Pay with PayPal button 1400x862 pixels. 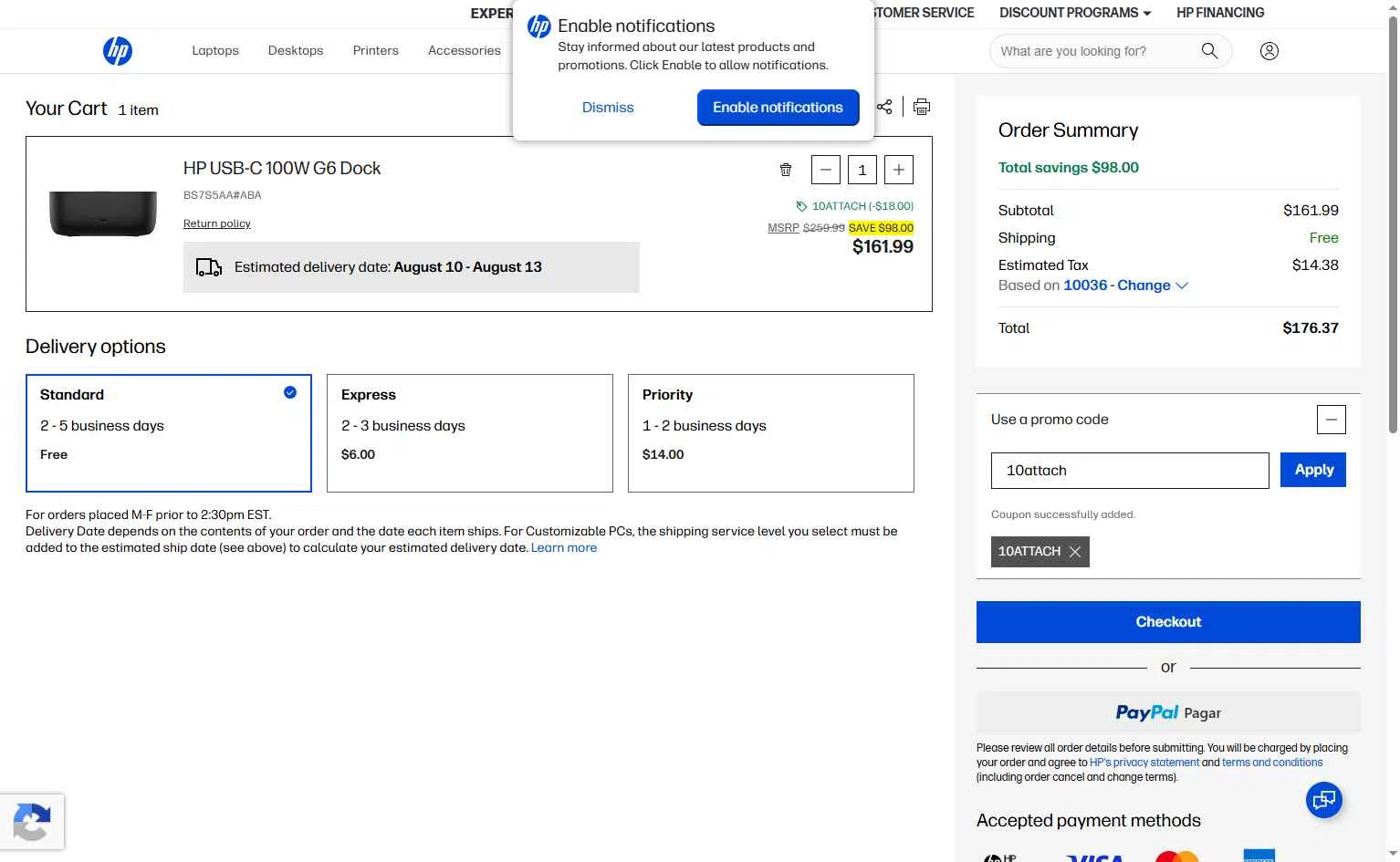click(x=1168, y=712)
